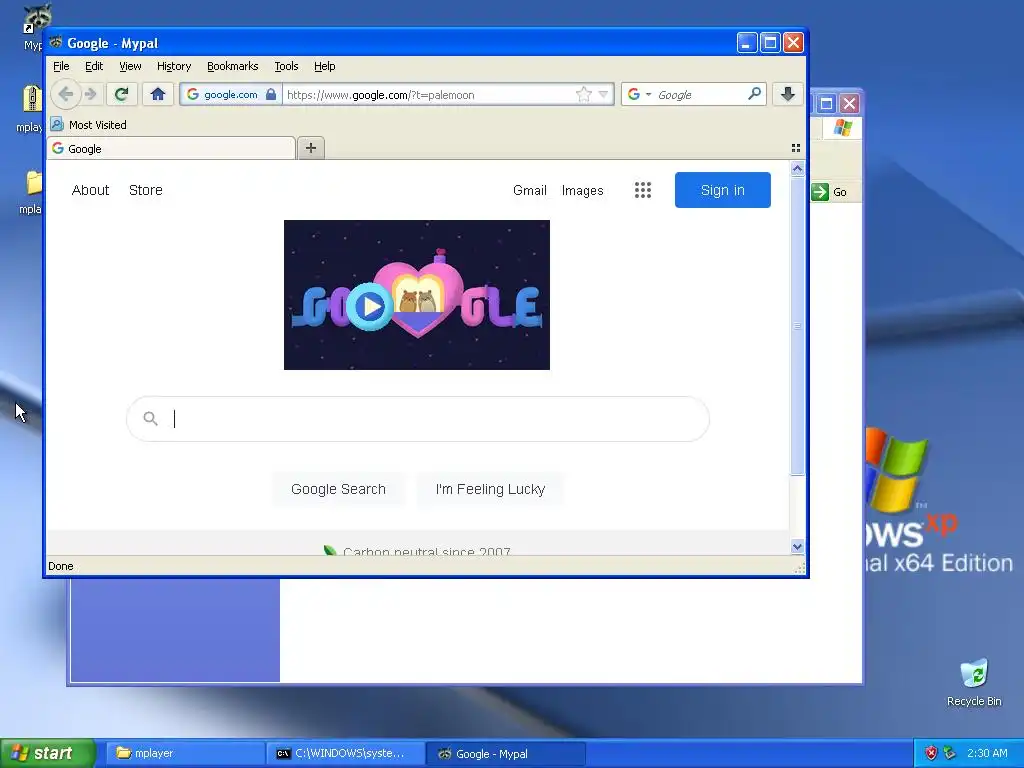
Task: Open the Images link
Action: 583,190
